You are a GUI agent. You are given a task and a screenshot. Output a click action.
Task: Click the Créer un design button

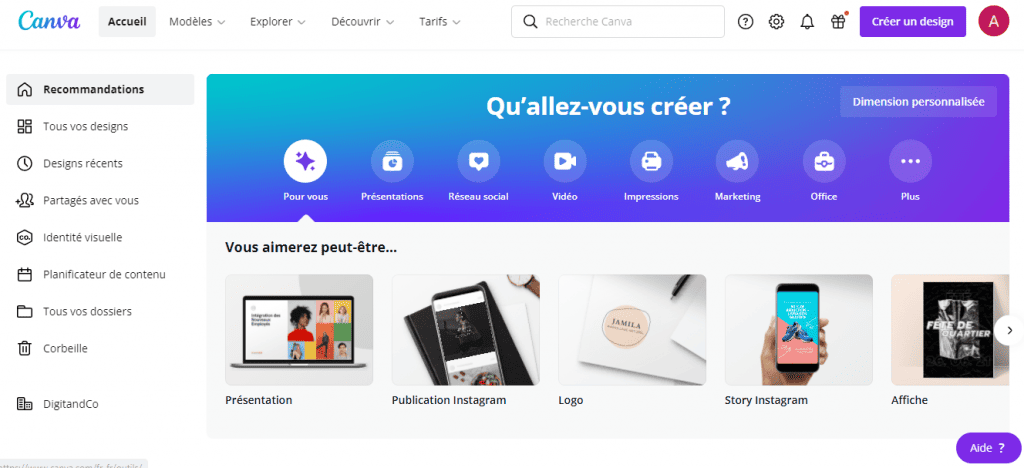[912, 22]
